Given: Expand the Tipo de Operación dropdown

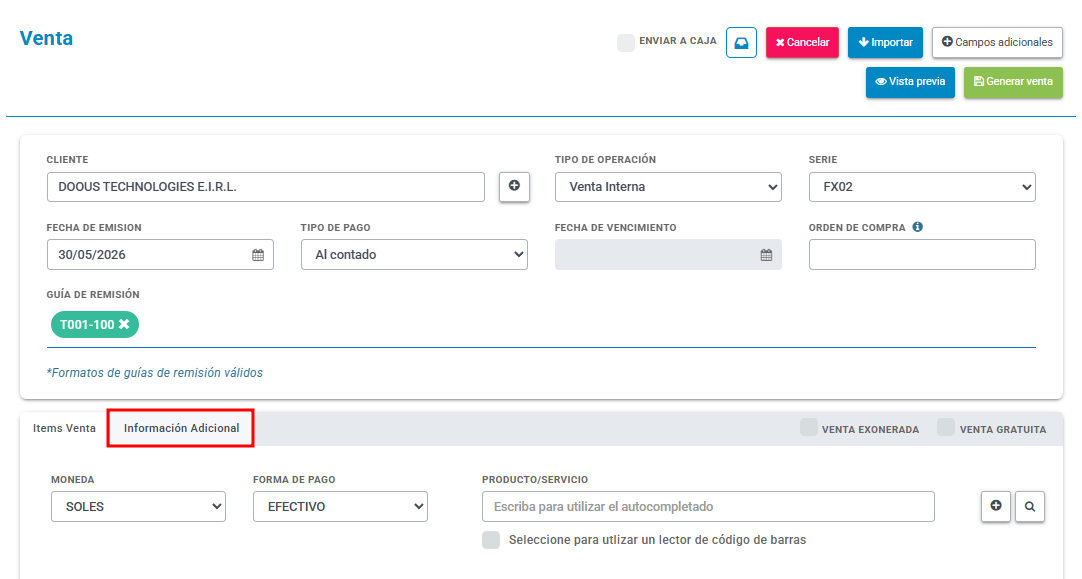Looking at the screenshot, I should (668, 187).
